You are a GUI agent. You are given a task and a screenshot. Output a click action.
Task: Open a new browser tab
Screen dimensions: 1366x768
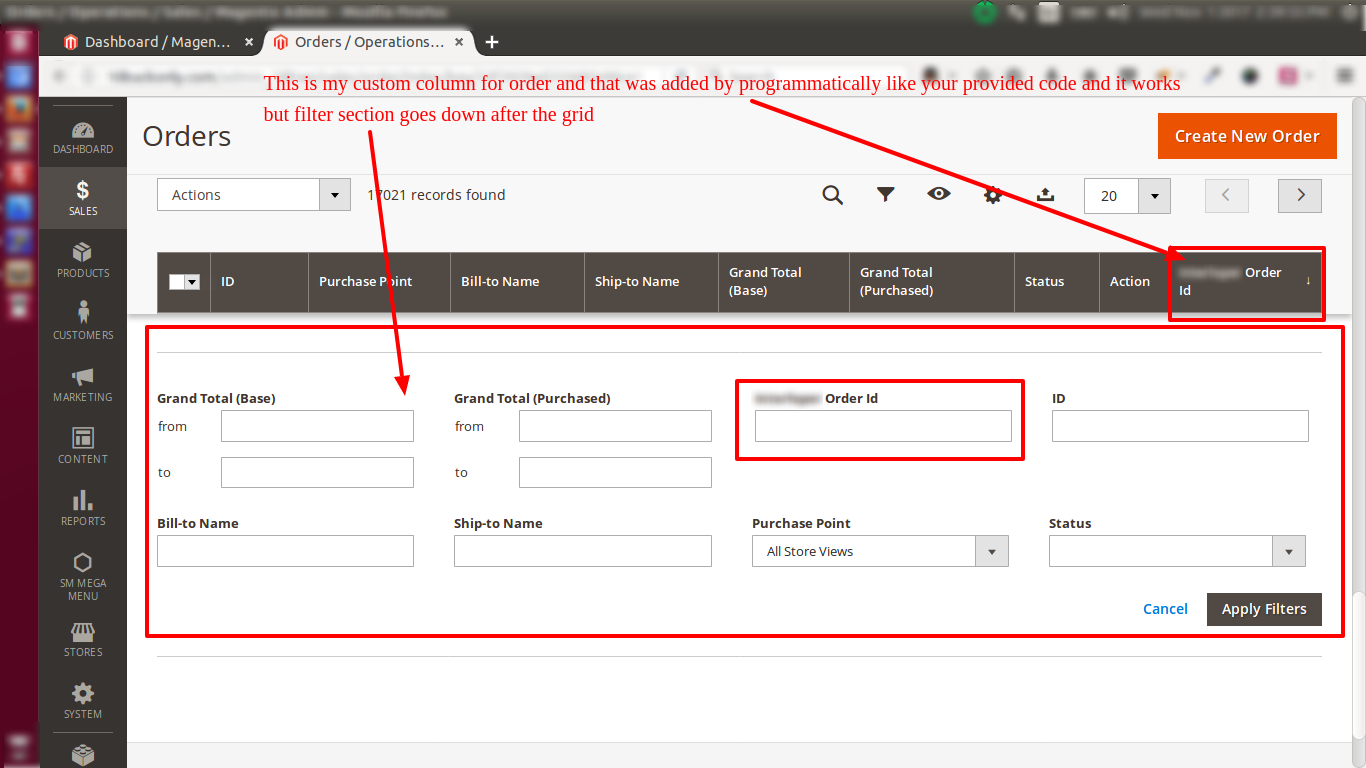491,42
